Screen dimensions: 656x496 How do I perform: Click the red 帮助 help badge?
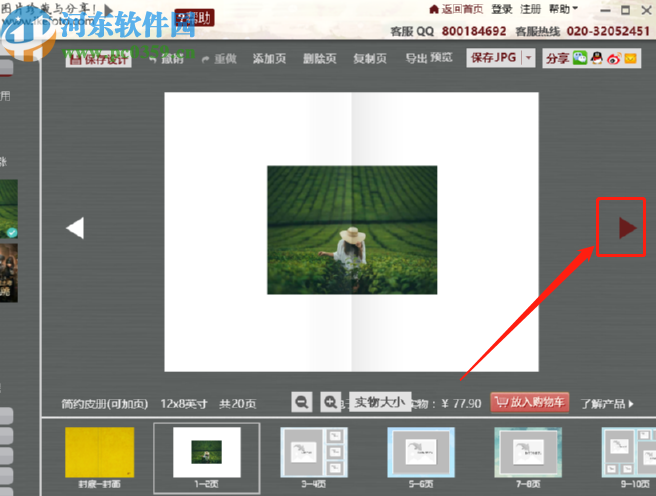195,18
